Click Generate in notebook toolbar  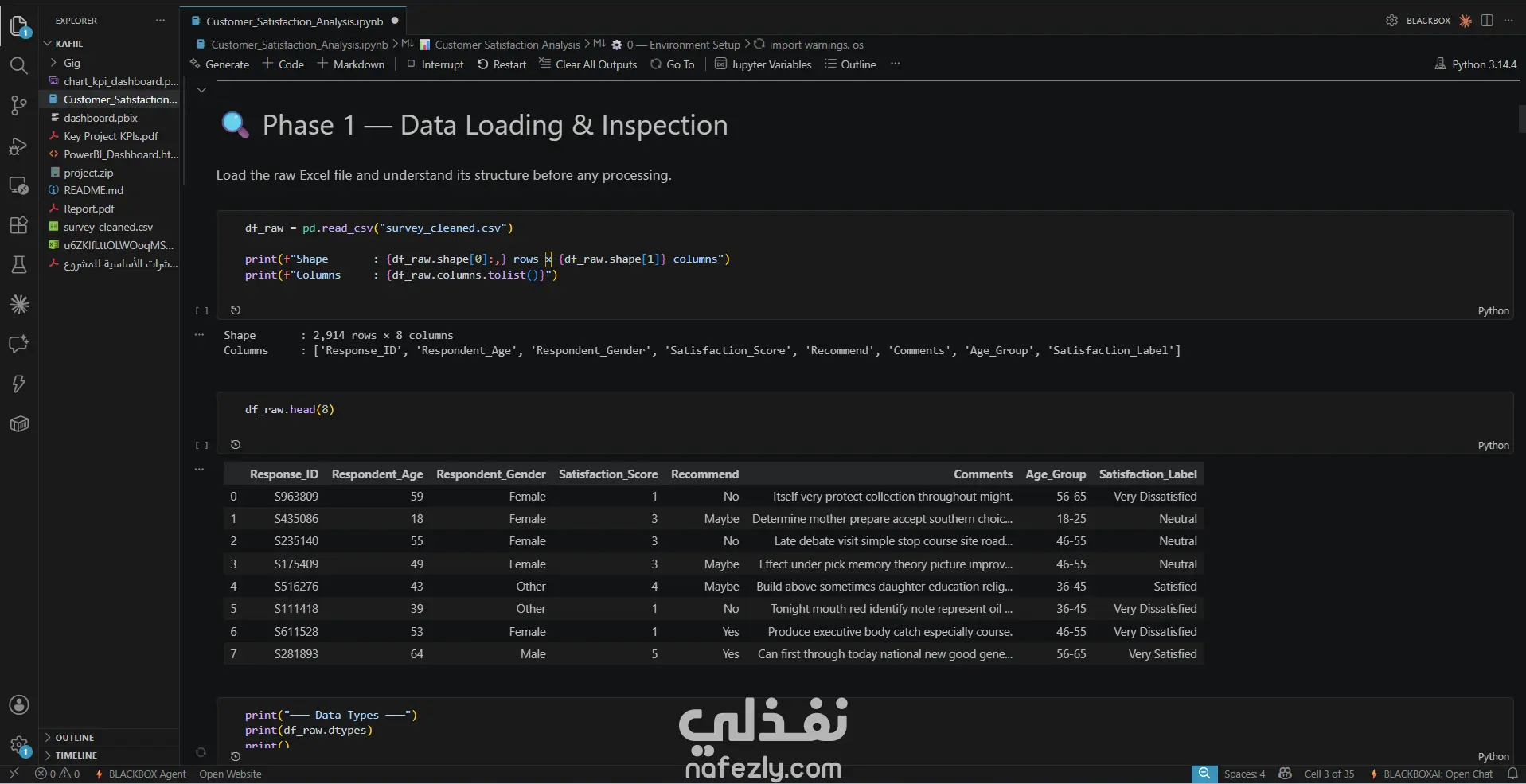pos(220,64)
